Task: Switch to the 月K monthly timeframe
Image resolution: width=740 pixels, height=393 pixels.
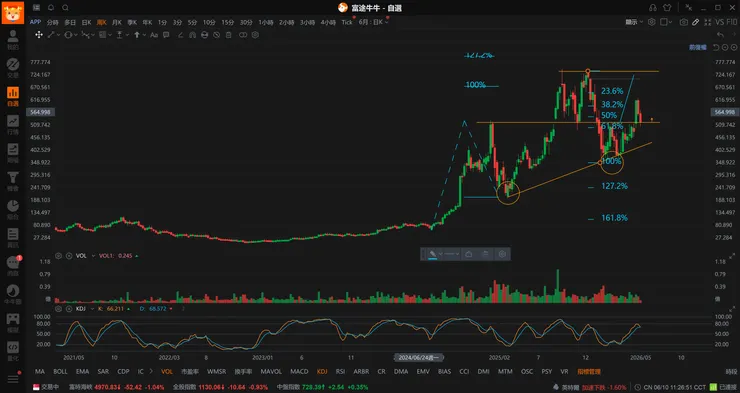Action: tap(117, 22)
